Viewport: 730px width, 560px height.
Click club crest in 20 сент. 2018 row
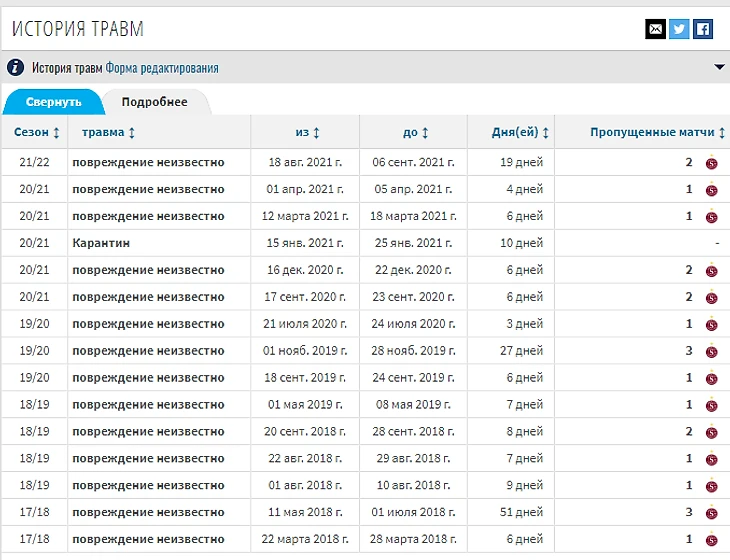tap(711, 432)
